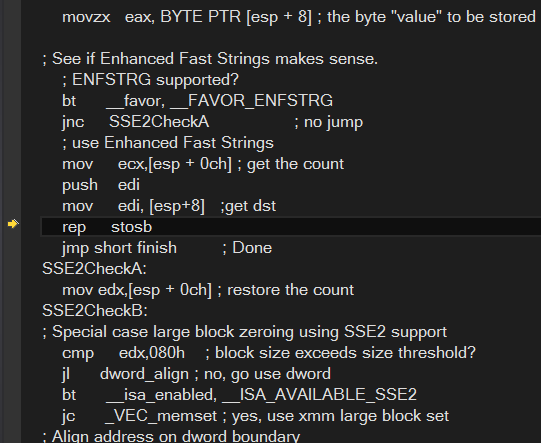Click the highlighted 'rep stosb' instruction line

click(291, 227)
